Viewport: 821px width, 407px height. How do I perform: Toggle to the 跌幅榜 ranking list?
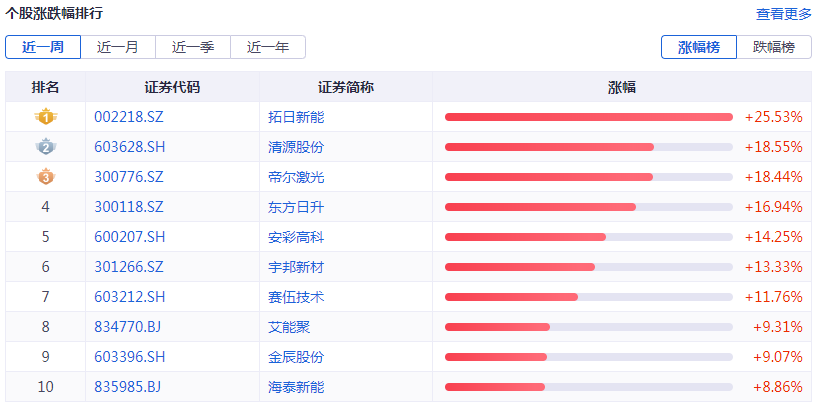774,47
